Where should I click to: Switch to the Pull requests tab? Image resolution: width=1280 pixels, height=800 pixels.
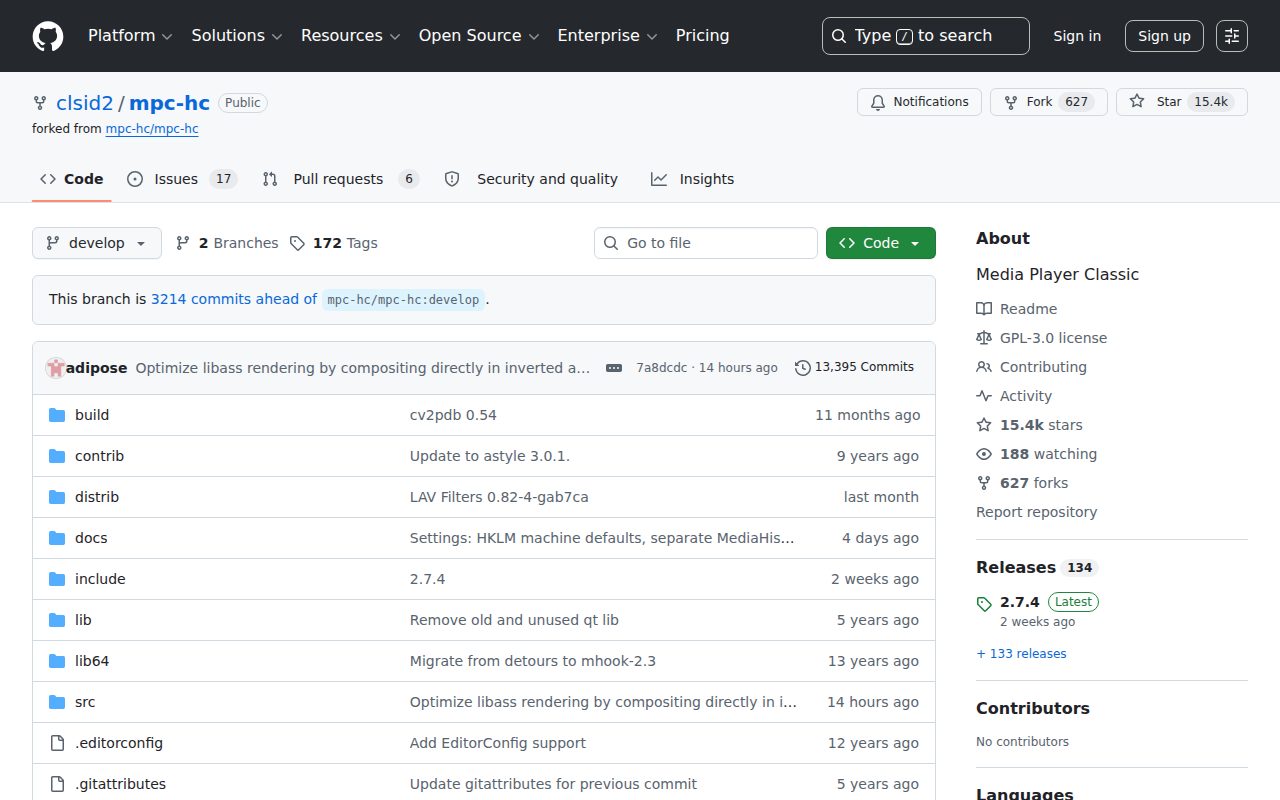pyautogui.click(x=340, y=179)
